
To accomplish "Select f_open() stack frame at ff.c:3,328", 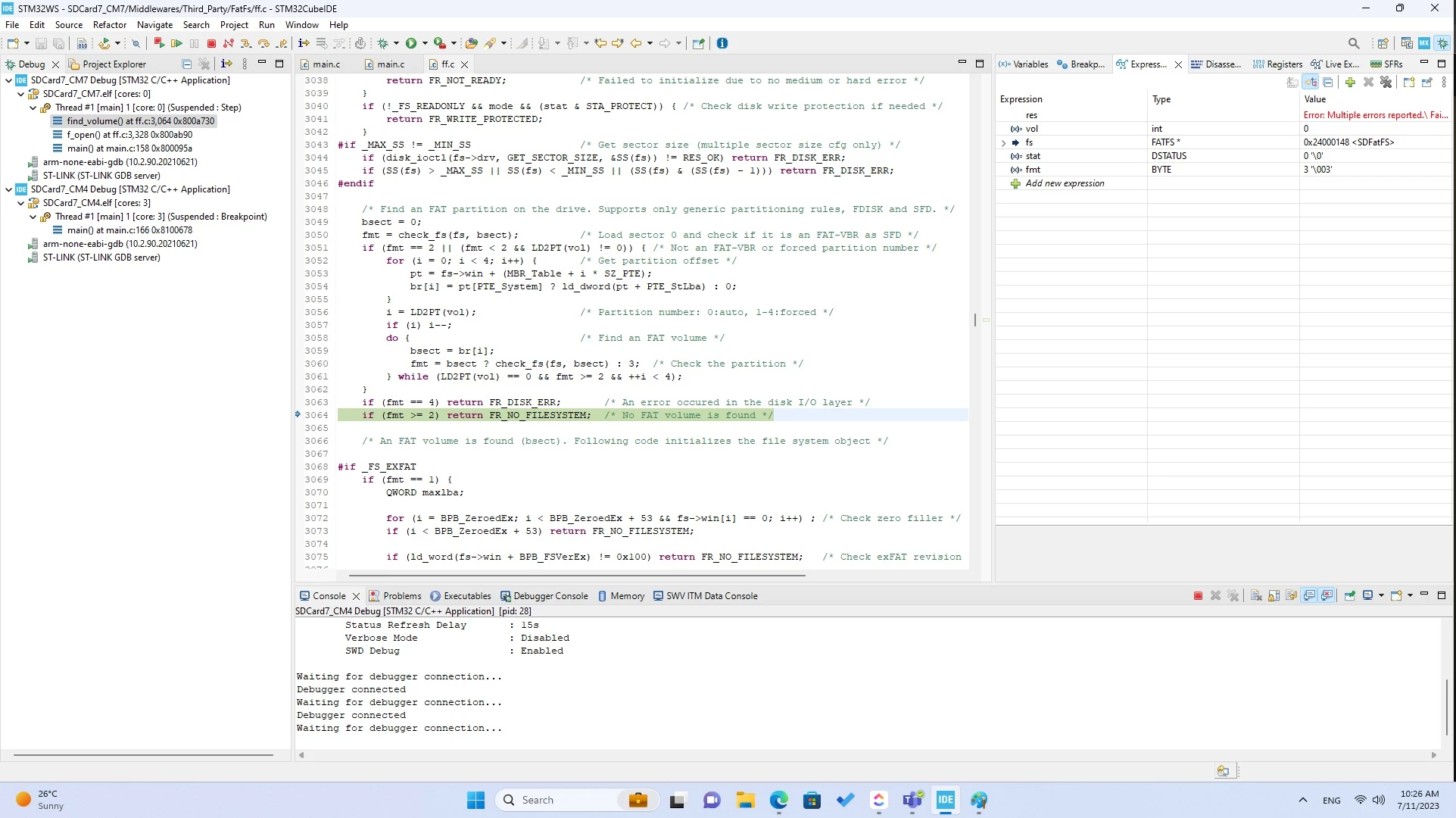I will pyautogui.click(x=129, y=135).
